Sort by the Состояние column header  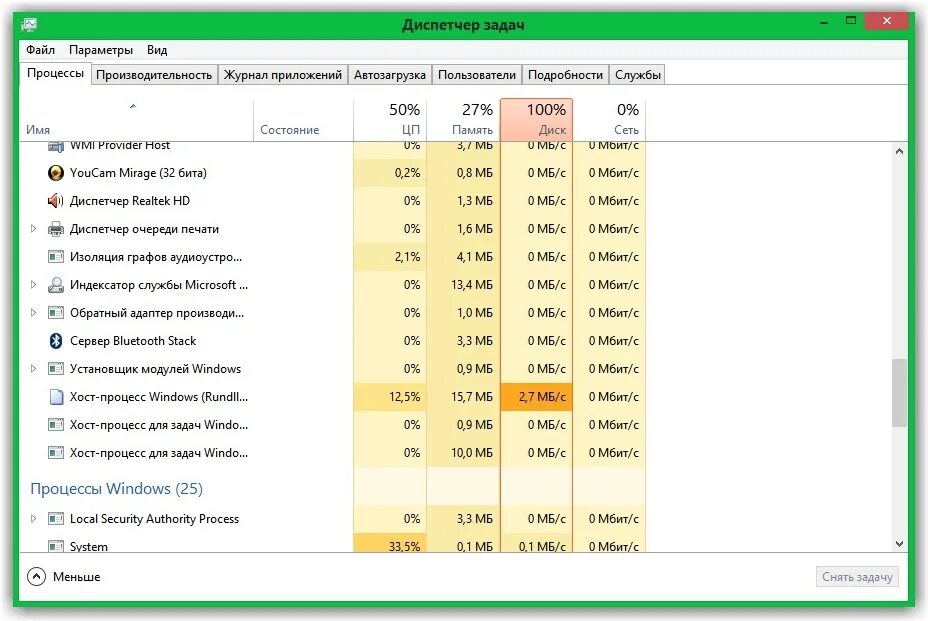304,120
